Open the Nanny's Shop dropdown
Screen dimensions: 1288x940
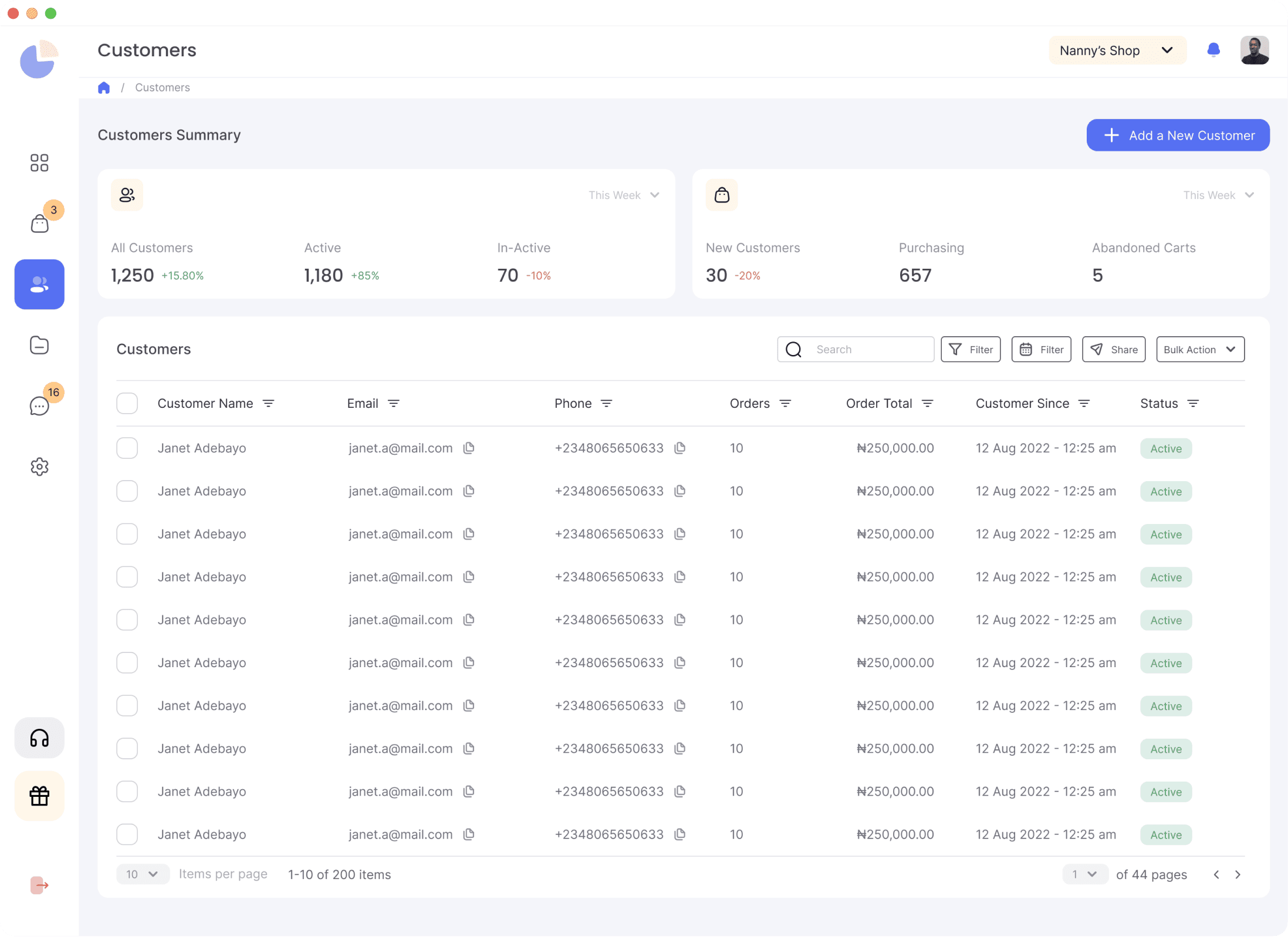point(1117,50)
